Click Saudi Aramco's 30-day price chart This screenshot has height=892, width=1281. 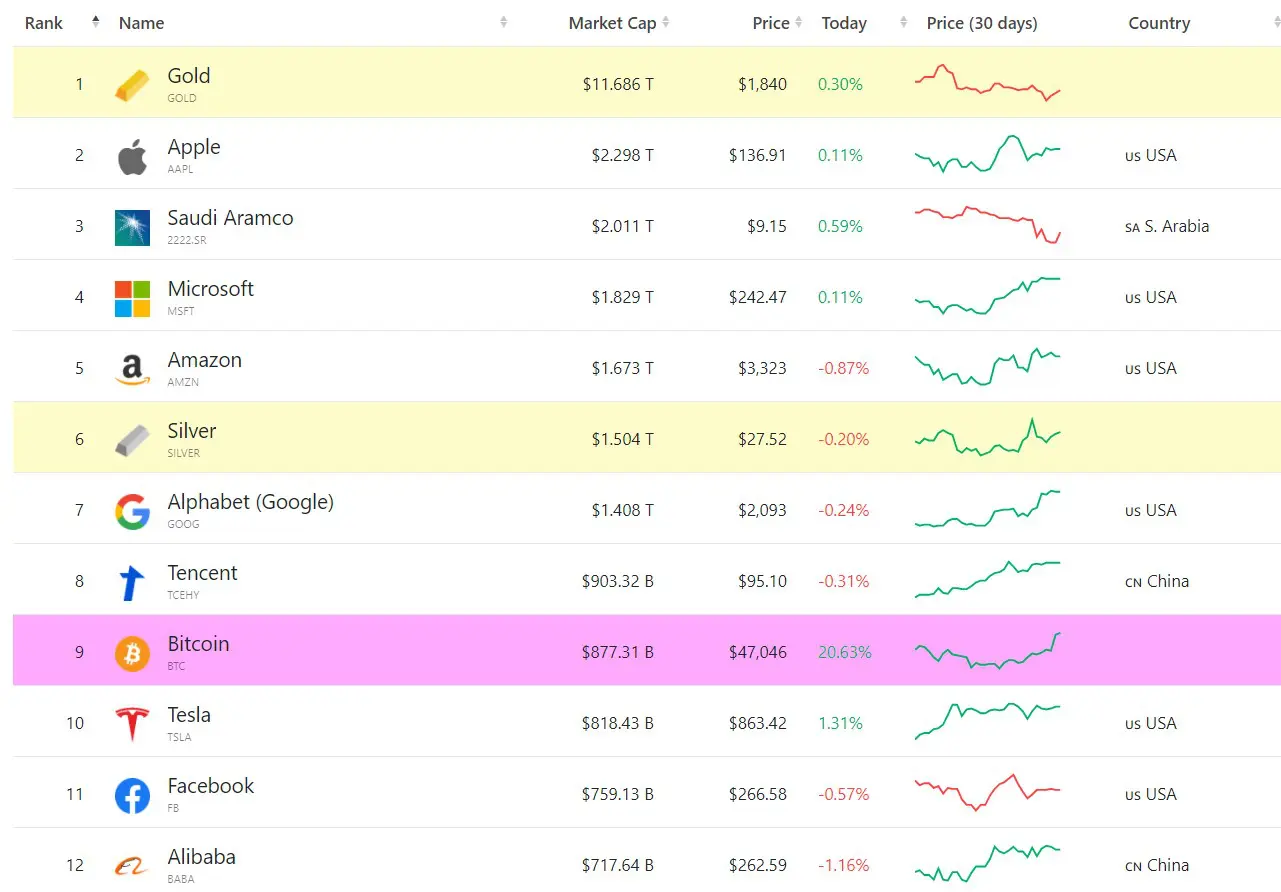988,225
